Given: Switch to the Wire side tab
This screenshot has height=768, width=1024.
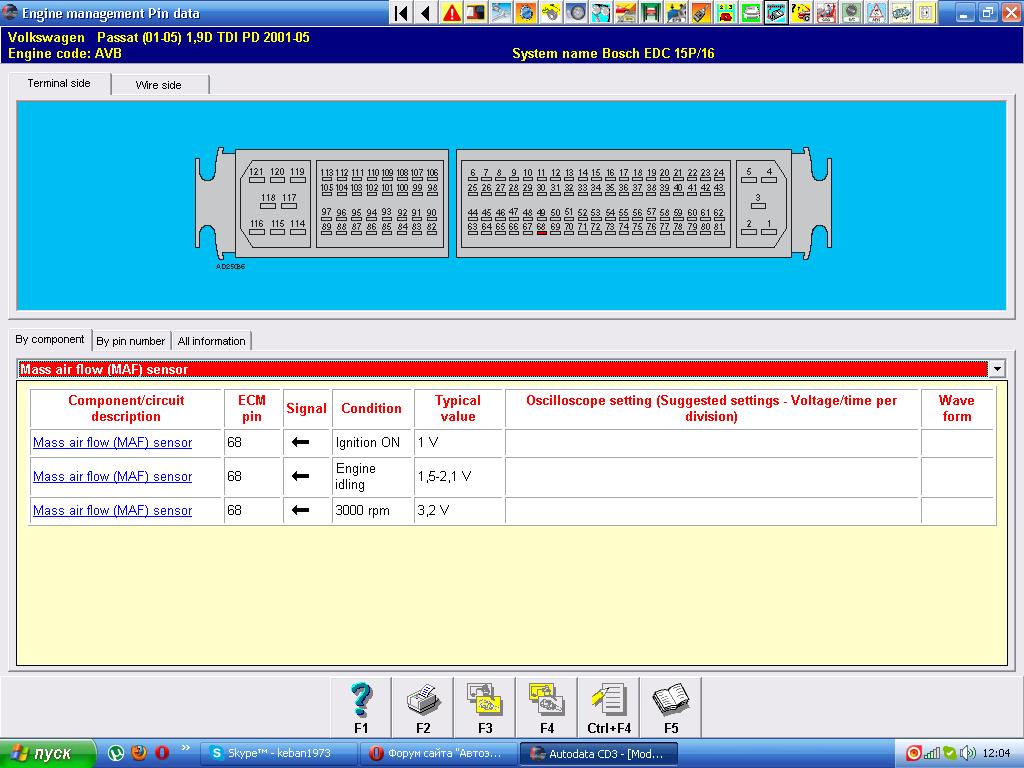Looking at the screenshot, I should coord(159,85).
